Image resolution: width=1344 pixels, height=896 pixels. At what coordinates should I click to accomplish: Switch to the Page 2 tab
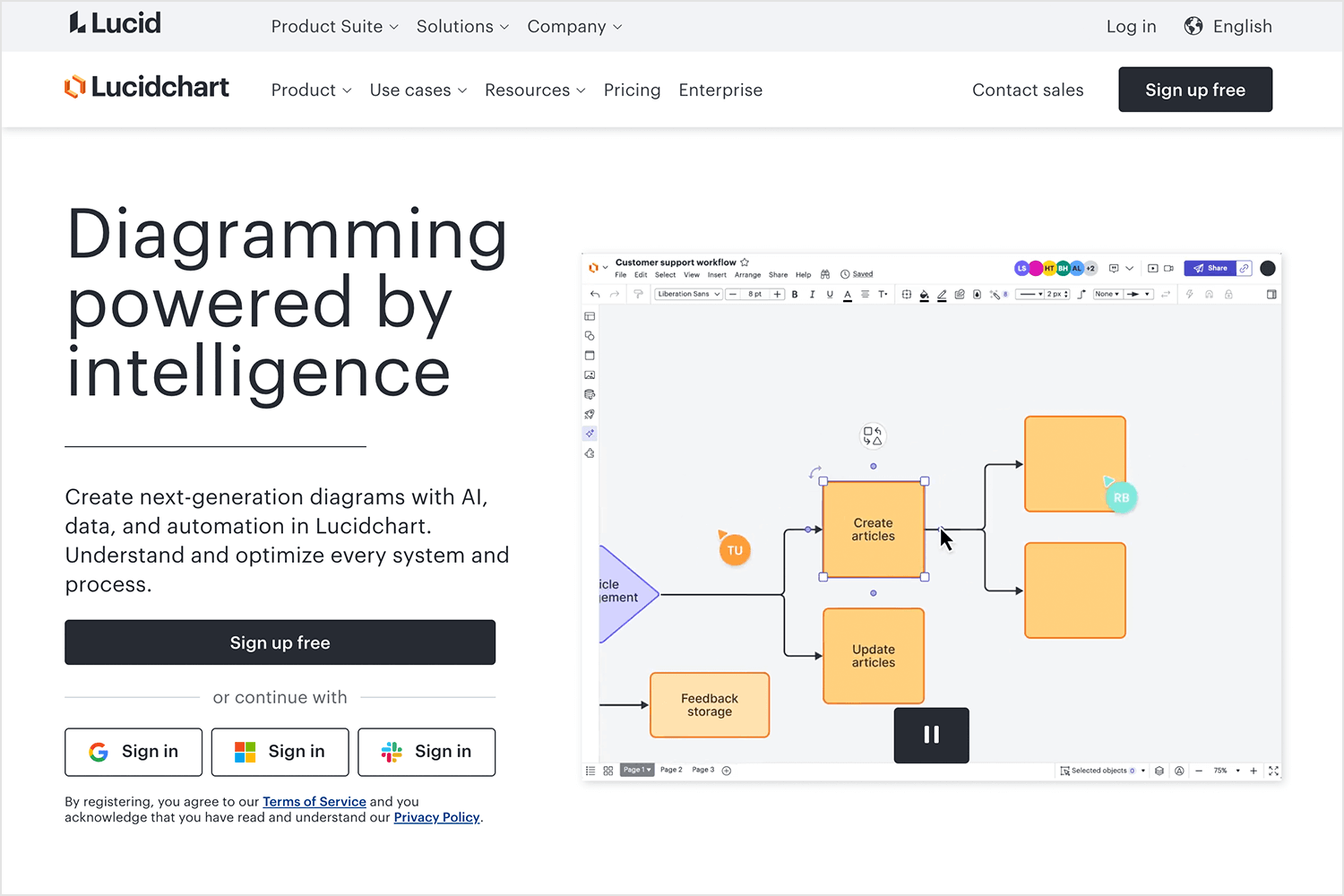(671, 770)
